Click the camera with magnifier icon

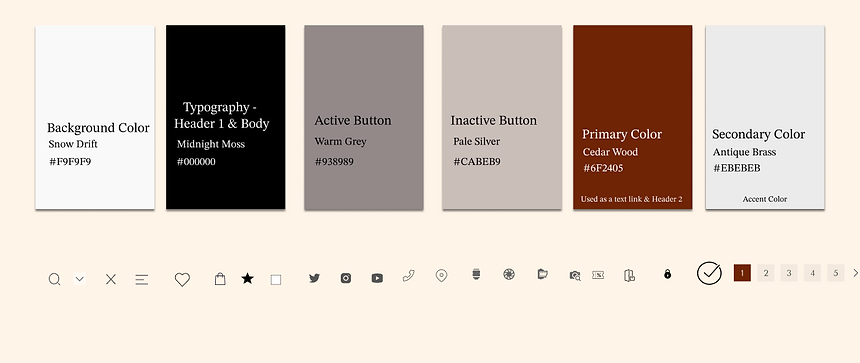pyautogui.click(x=575, y=276)
